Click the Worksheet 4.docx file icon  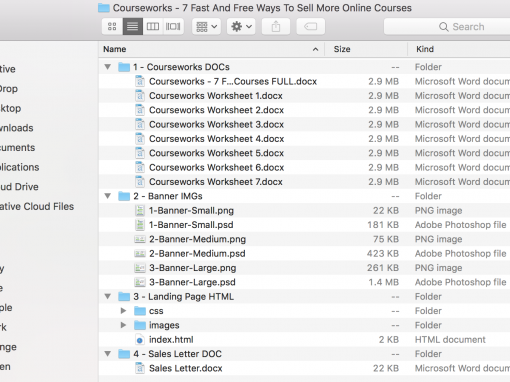[140, 139]
